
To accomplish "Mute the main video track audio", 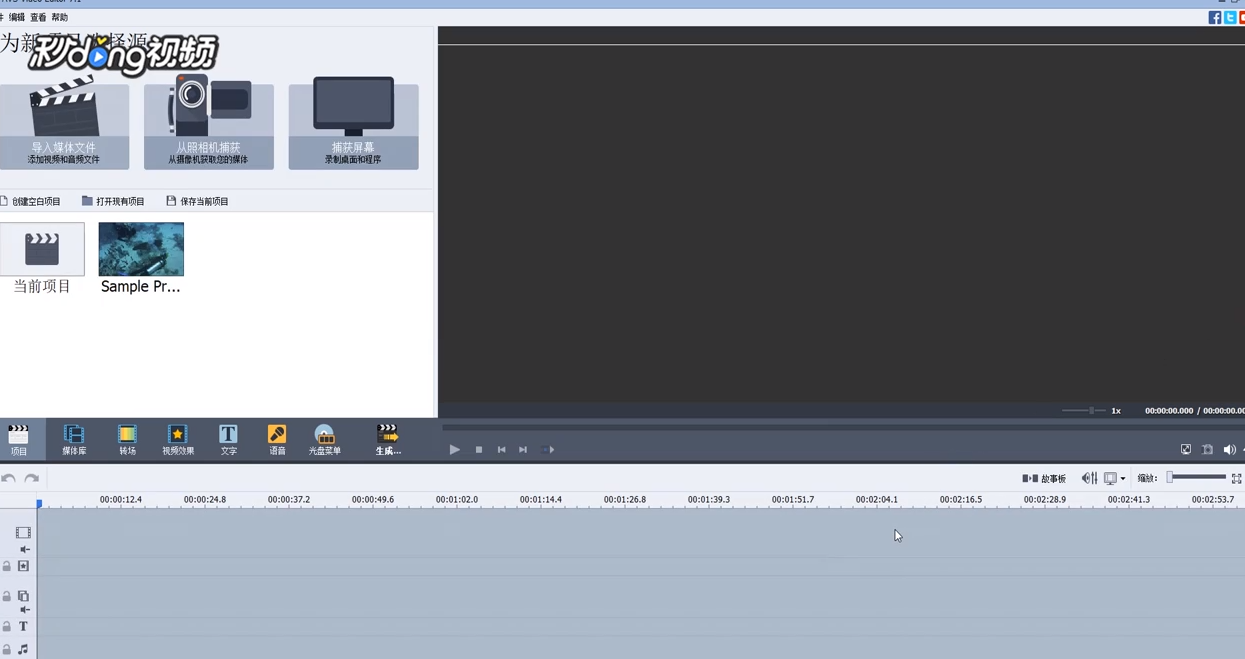I will pyautogui.click(x=25, y=550).
